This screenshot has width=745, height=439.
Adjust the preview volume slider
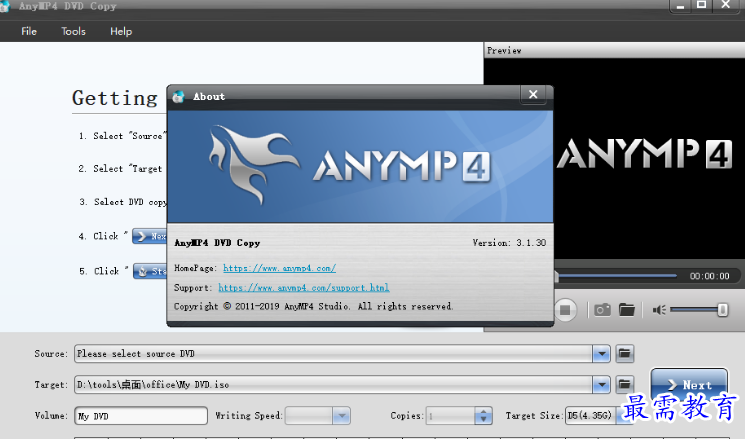(699, 310)
